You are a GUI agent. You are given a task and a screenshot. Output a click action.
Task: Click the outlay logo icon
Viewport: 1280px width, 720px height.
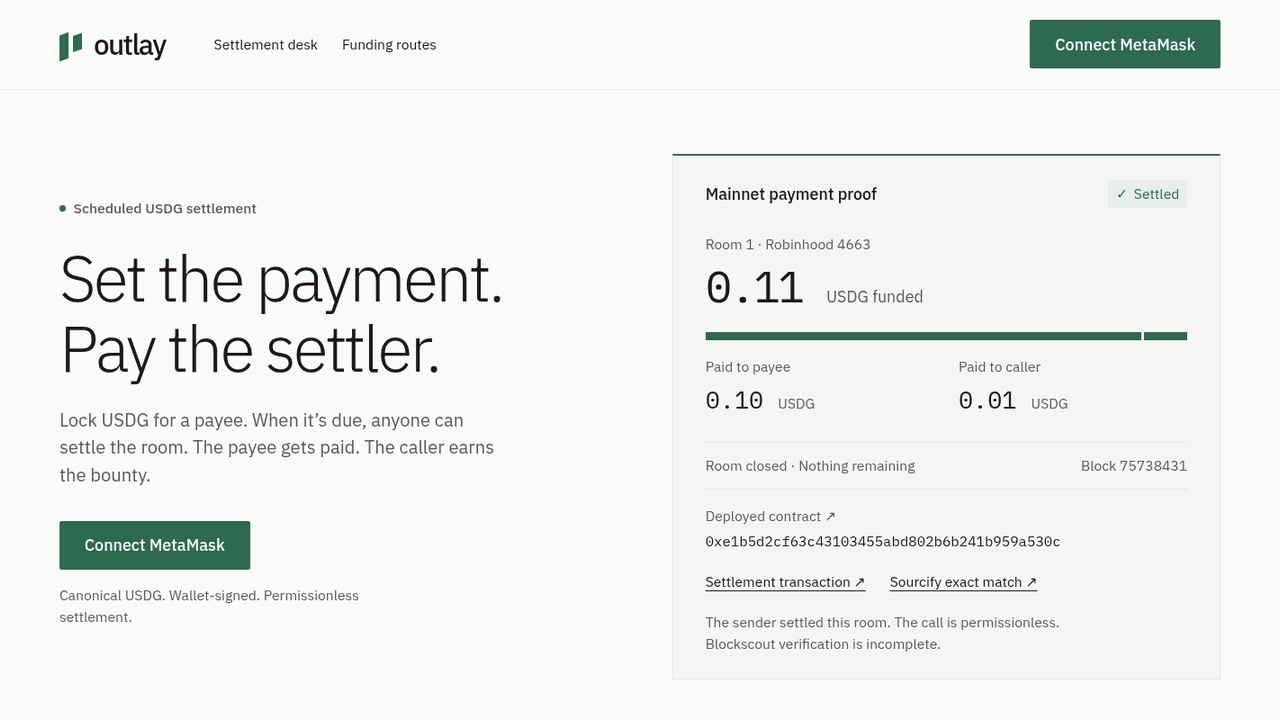[71, 46]
